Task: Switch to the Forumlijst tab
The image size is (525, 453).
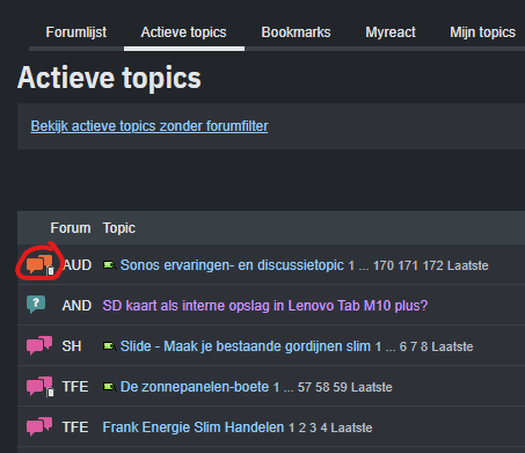Action: [x=76, y=32]
